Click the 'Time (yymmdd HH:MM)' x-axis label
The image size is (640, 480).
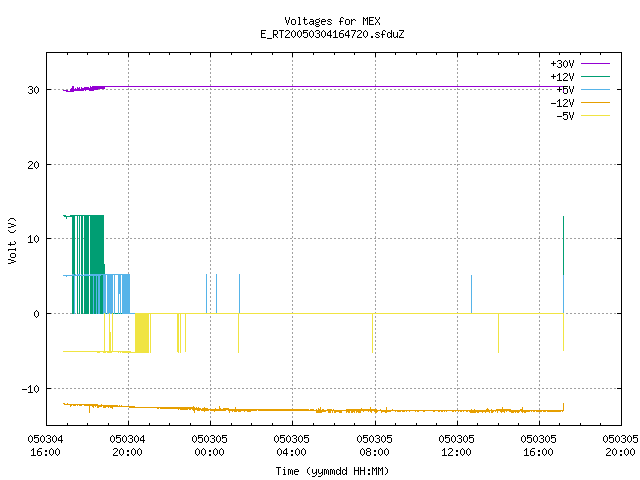pyautogui.click(x=332, y=471)
